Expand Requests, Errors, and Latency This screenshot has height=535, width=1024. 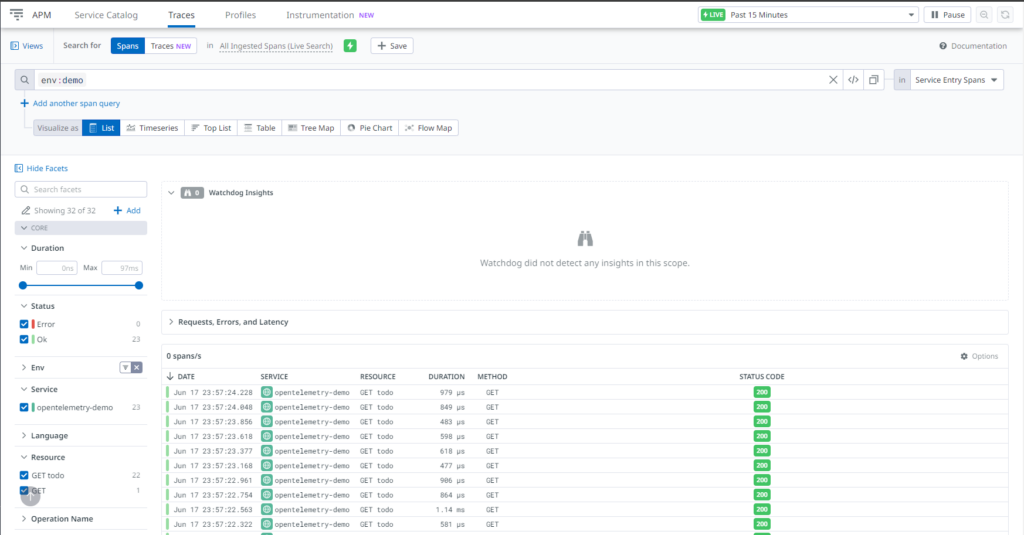171,322
